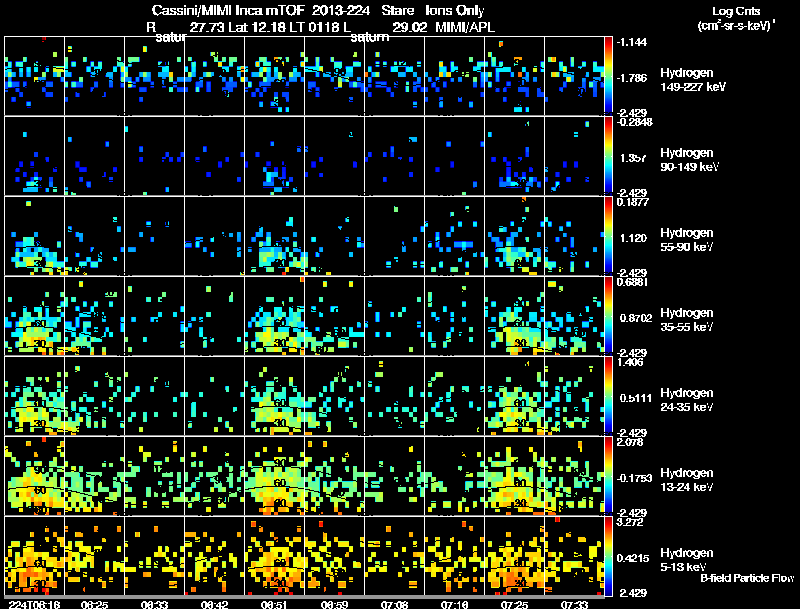This screenshot has height=609, width=800.
Task: Click the Hydrogen 35-55 keV row label
Action: pos(687,320)
